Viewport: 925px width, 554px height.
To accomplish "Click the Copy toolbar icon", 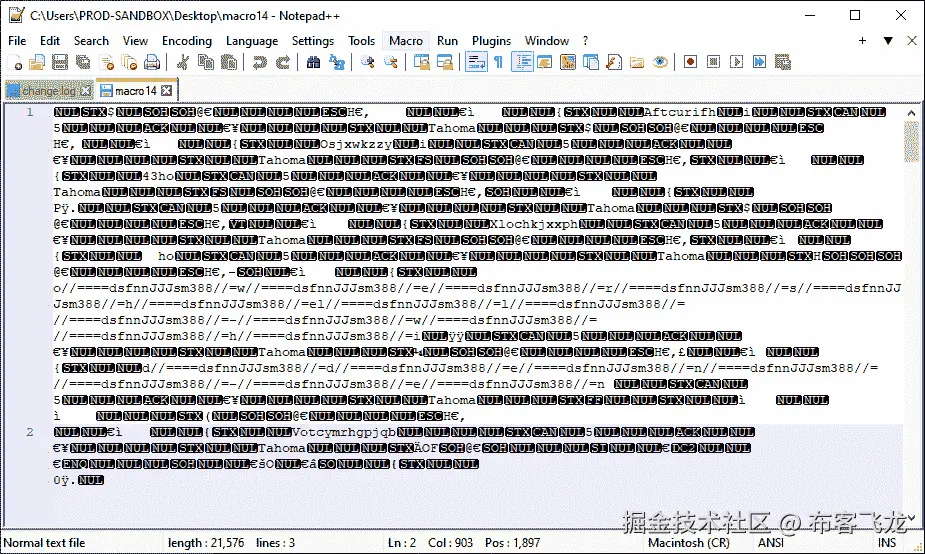I will [206, 62].
